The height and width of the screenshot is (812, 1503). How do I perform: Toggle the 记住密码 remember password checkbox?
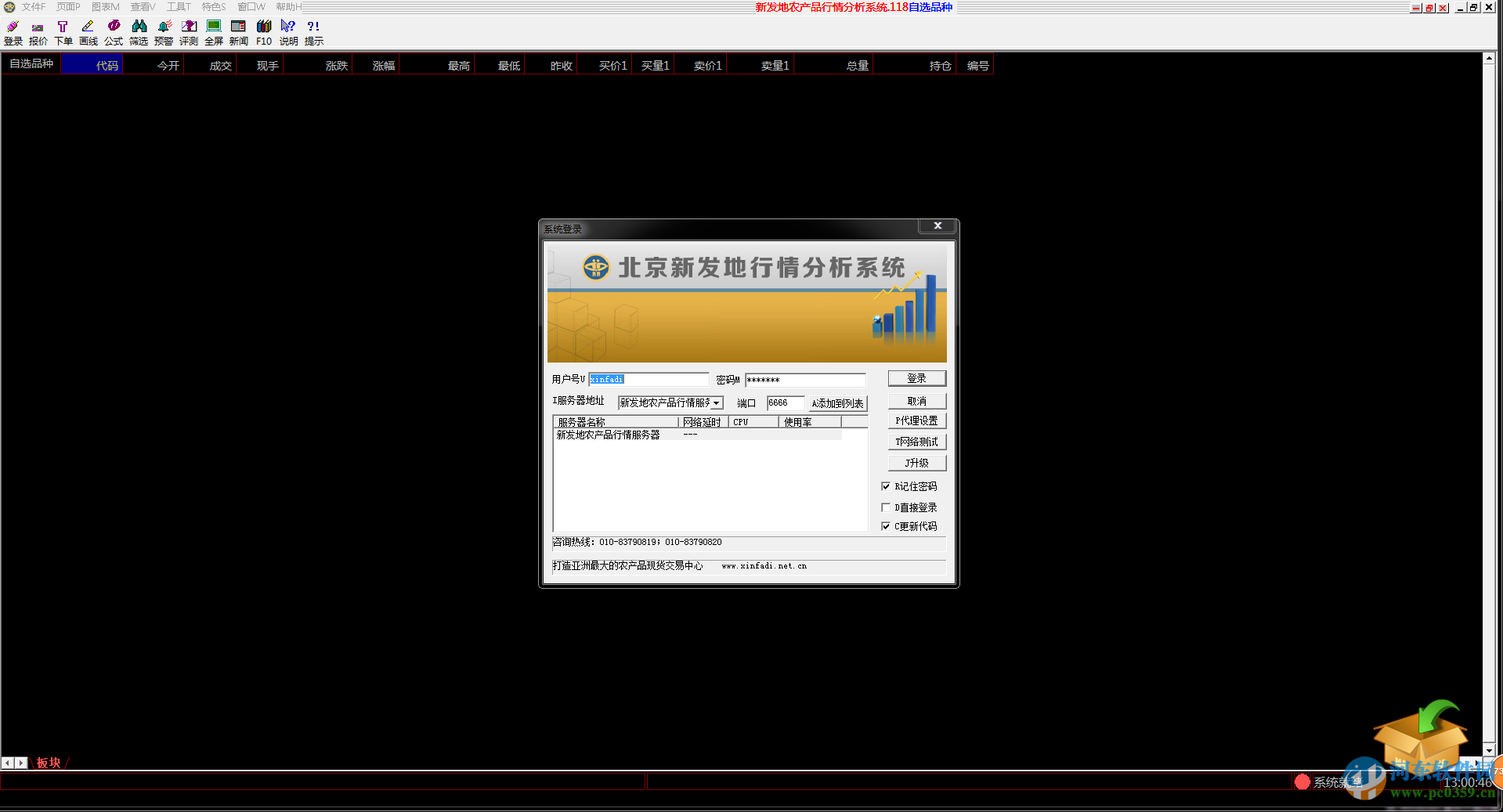tap(886, 486)
